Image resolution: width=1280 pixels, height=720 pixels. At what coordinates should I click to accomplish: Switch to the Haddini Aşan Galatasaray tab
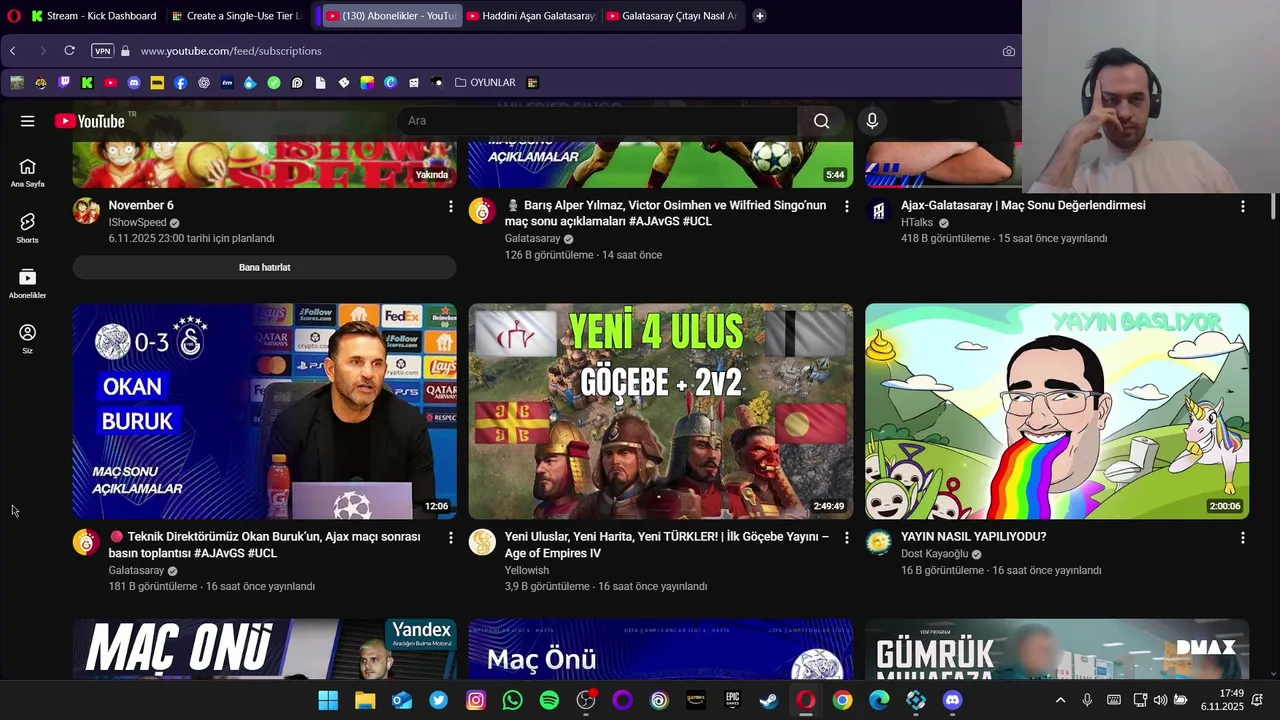(531, 16)
